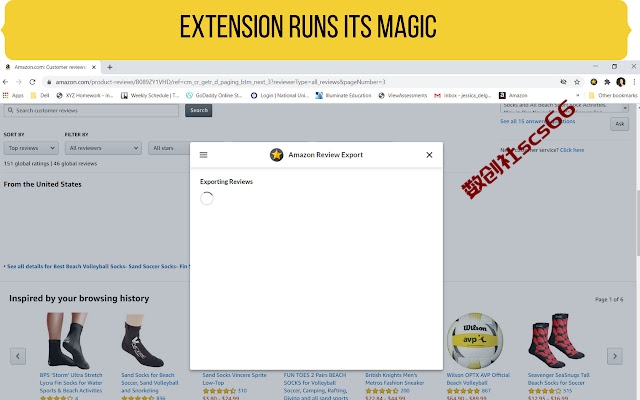Click the address bar URL
This screenshot has width=640, height=400.
click(x=220, y=82)
